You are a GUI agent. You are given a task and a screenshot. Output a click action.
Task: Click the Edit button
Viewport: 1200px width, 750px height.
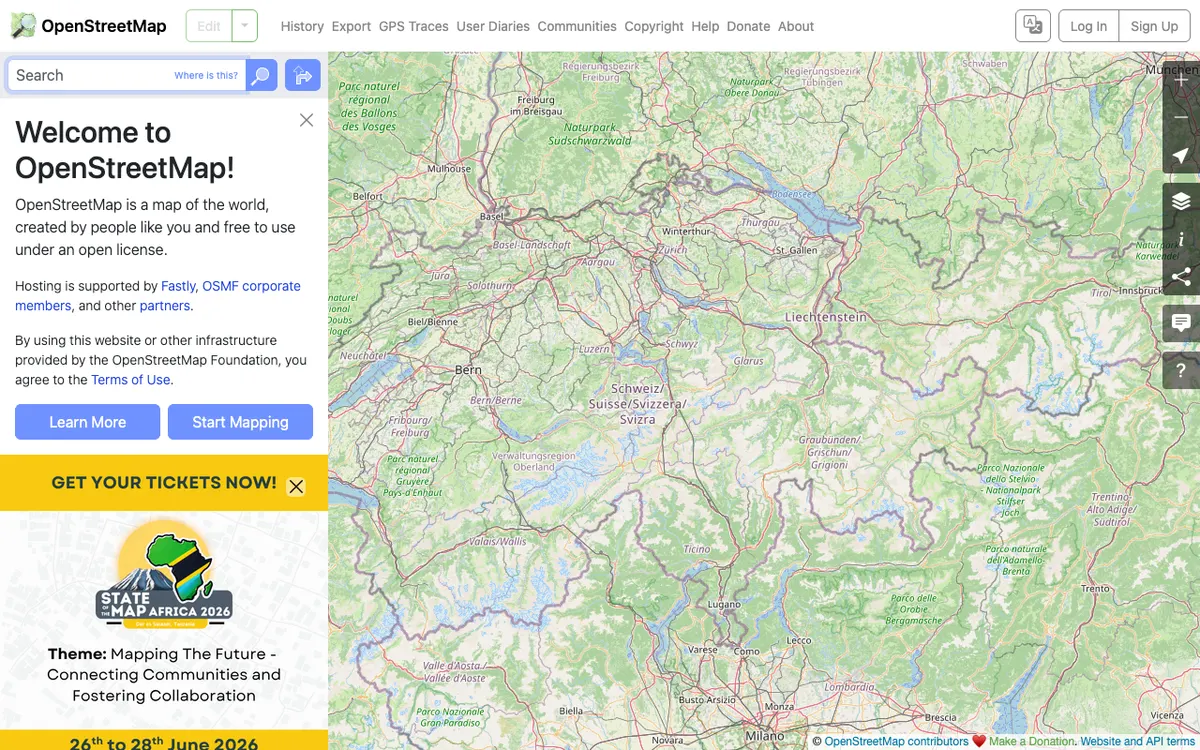(x=209, y=26)
